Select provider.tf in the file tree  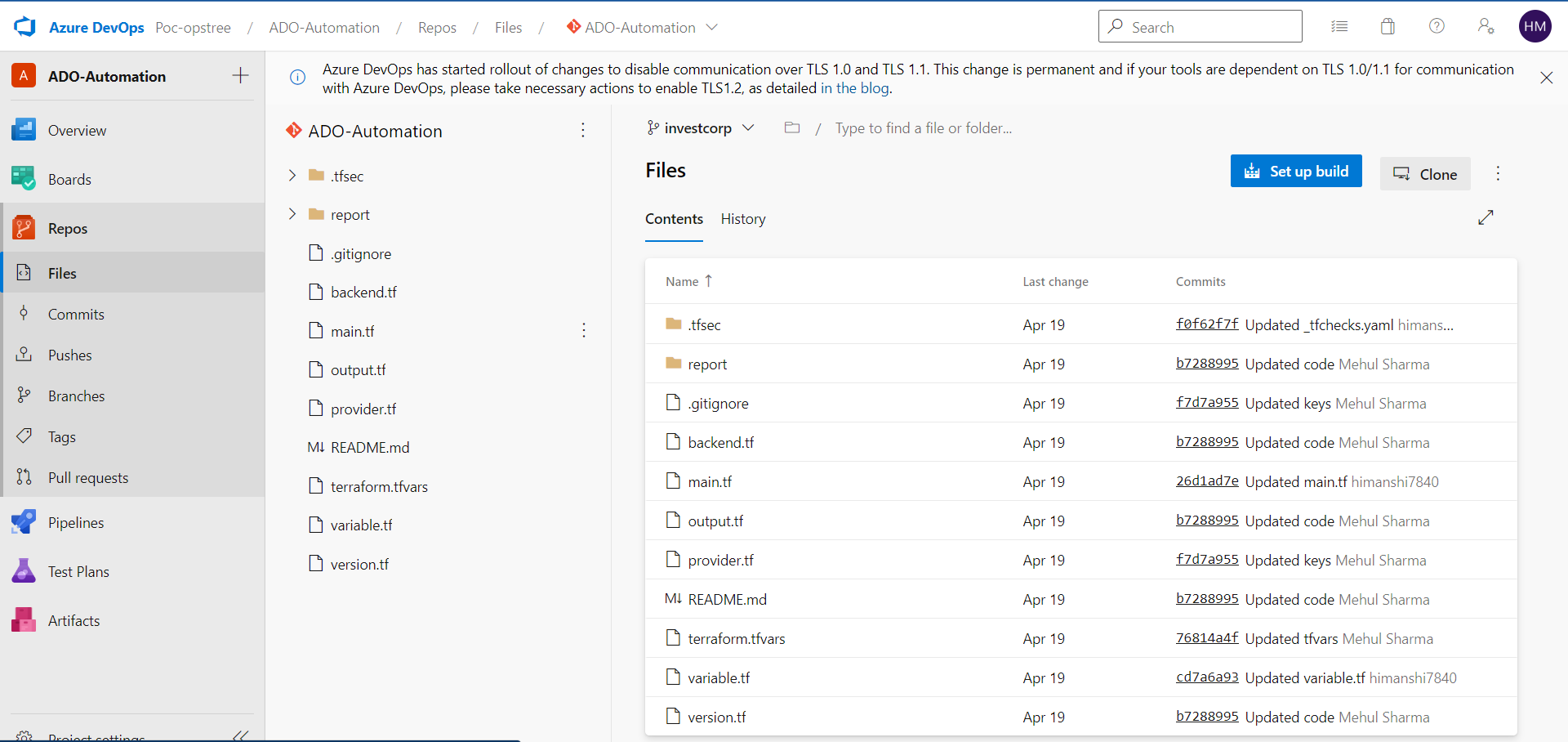tap(363, 409)
